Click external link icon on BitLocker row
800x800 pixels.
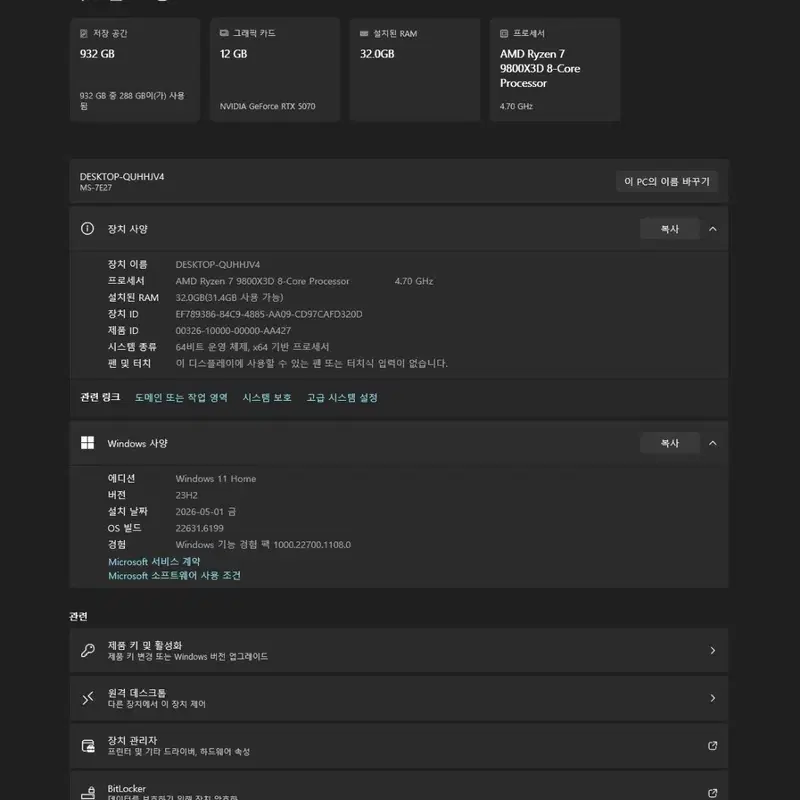click(713, 793)
